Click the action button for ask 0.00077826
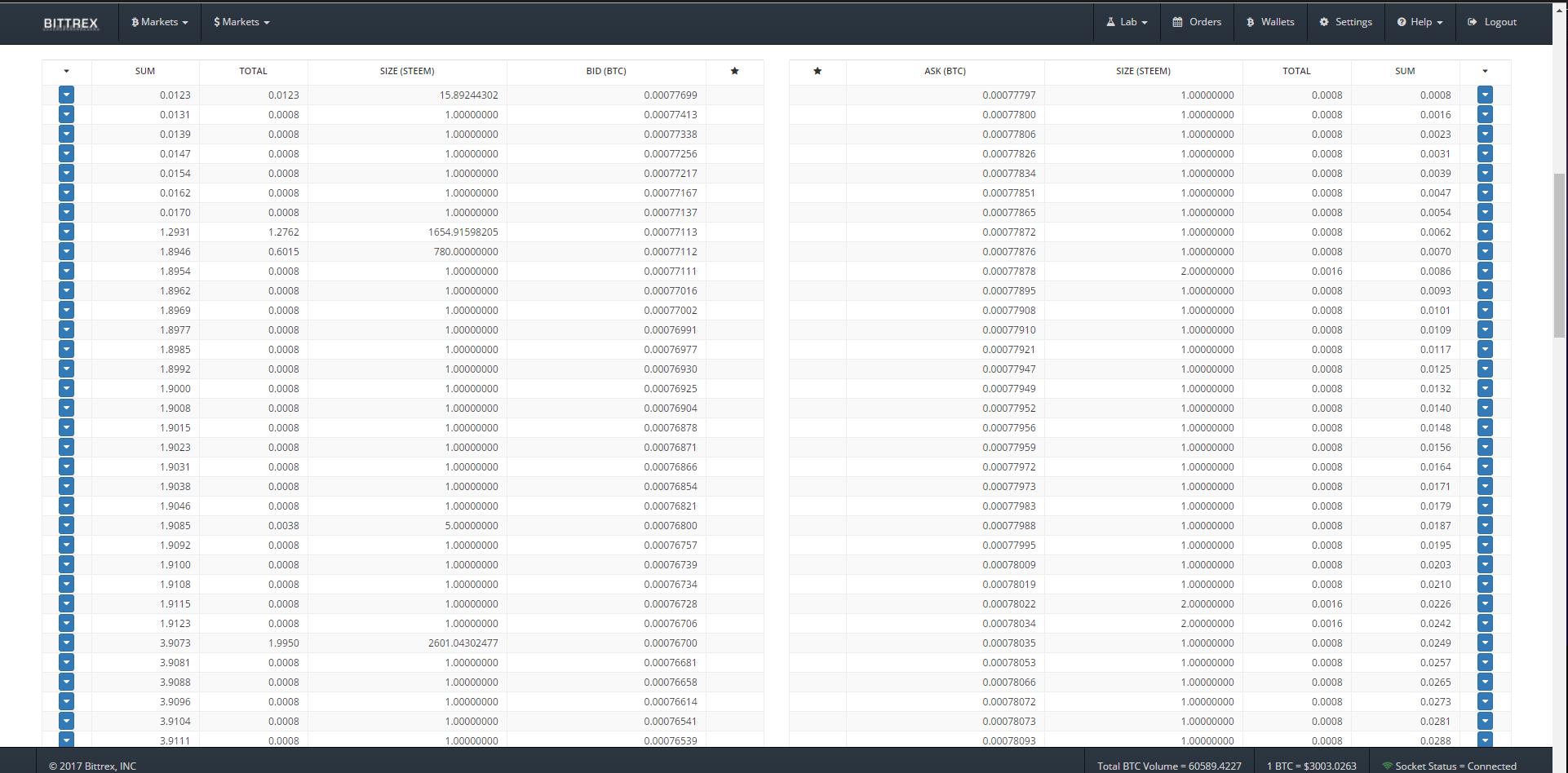The height and width of the screenshot is (773, 1568). tap(1485, 153)
